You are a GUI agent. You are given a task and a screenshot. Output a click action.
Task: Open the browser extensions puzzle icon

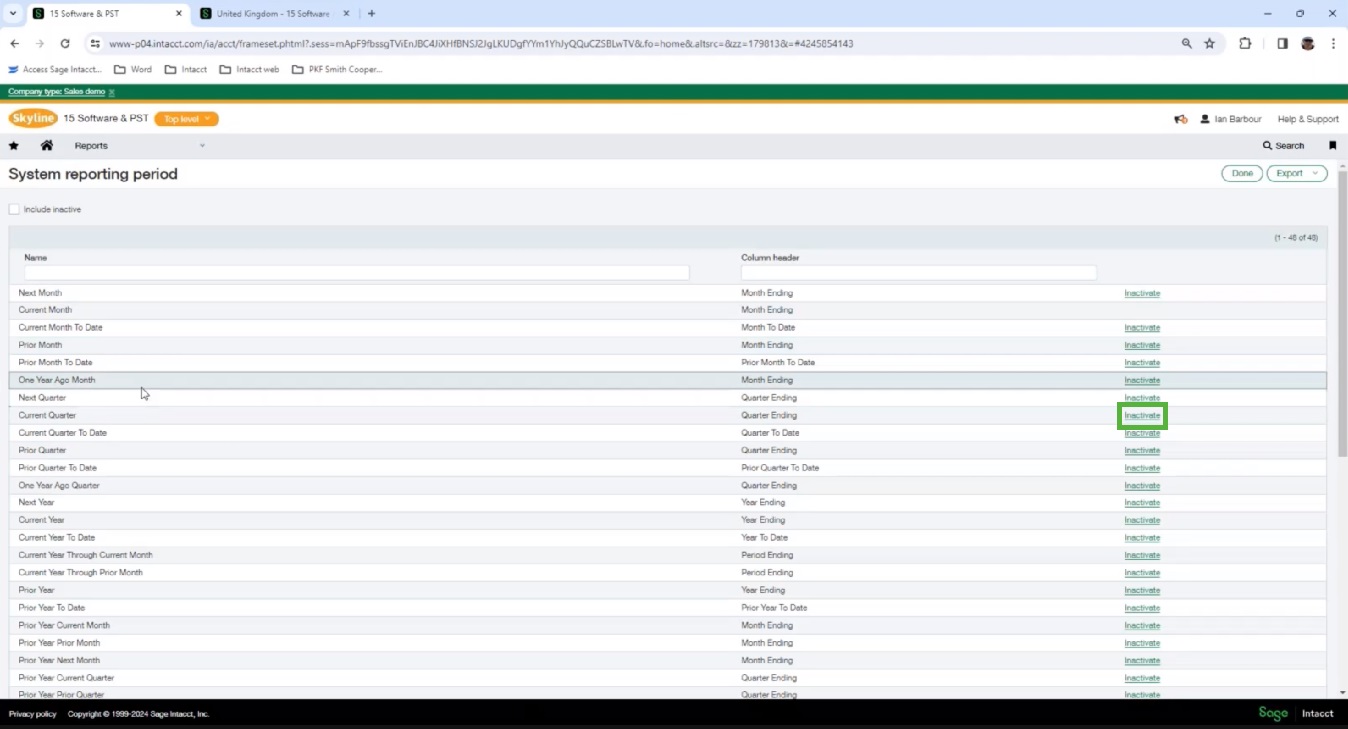click(x=1244, y=43)
